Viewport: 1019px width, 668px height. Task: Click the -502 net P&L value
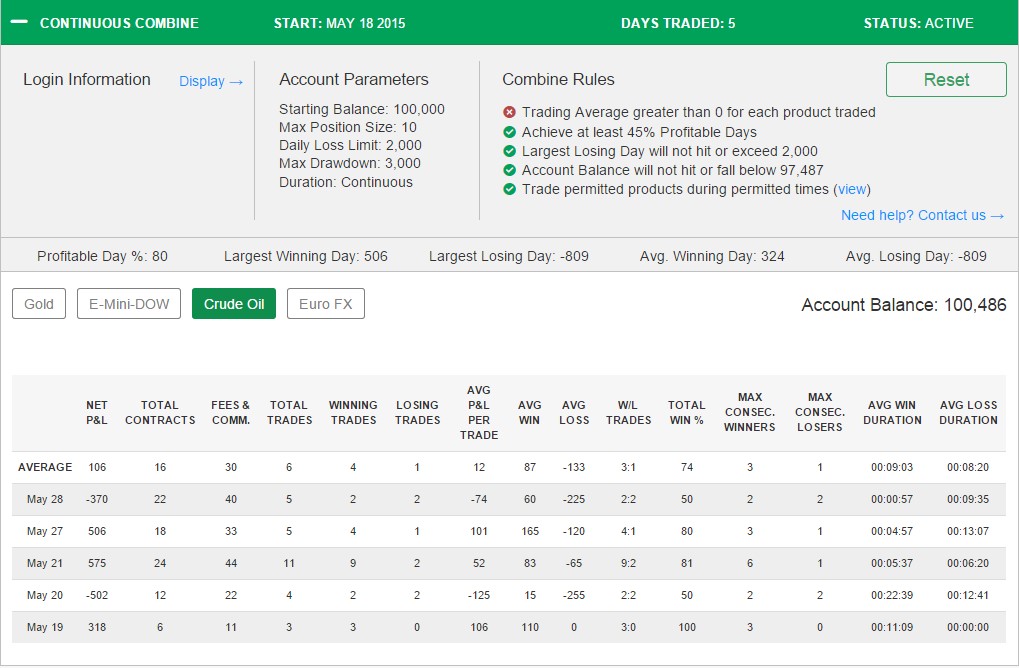tap(97, 595)
